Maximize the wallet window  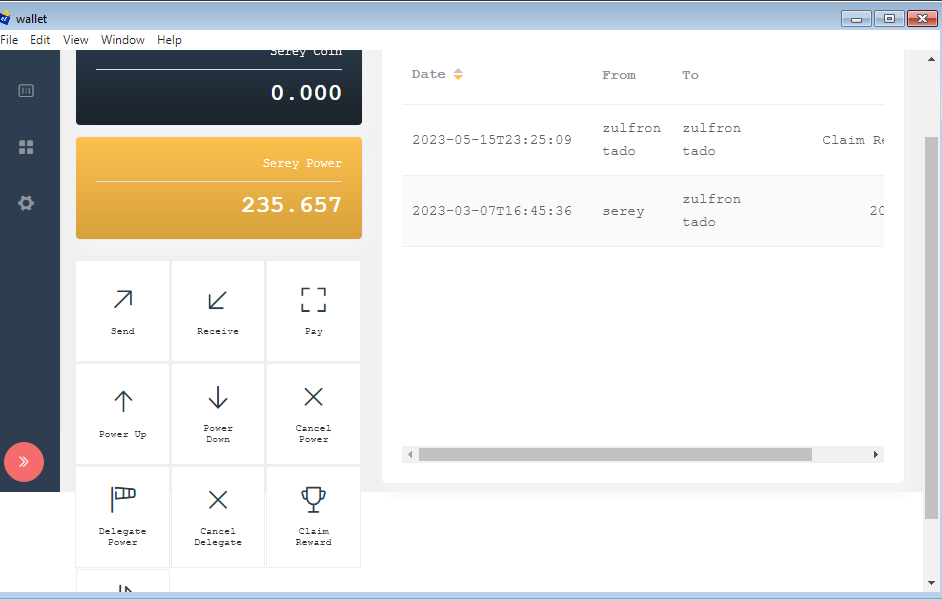click(889, 19)
